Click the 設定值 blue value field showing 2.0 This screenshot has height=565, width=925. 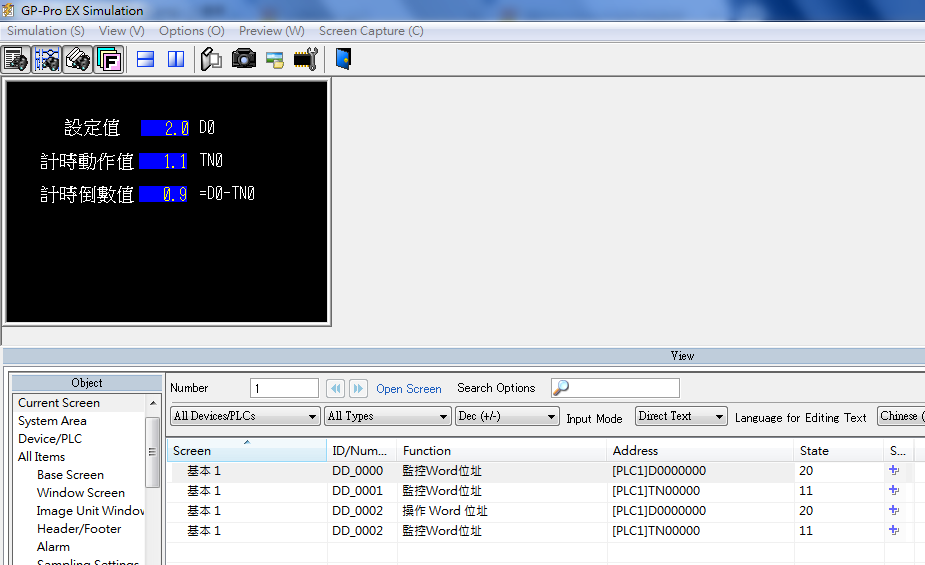(x=165, y=128)
